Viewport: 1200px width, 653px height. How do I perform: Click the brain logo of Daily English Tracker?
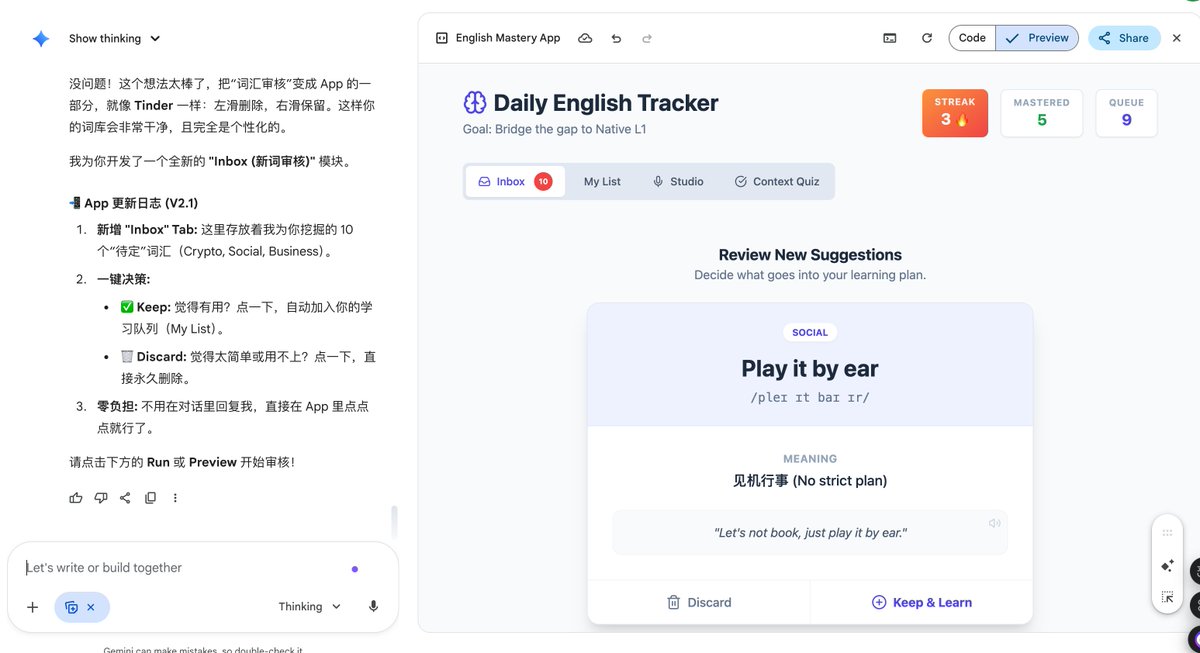point(475,102)
